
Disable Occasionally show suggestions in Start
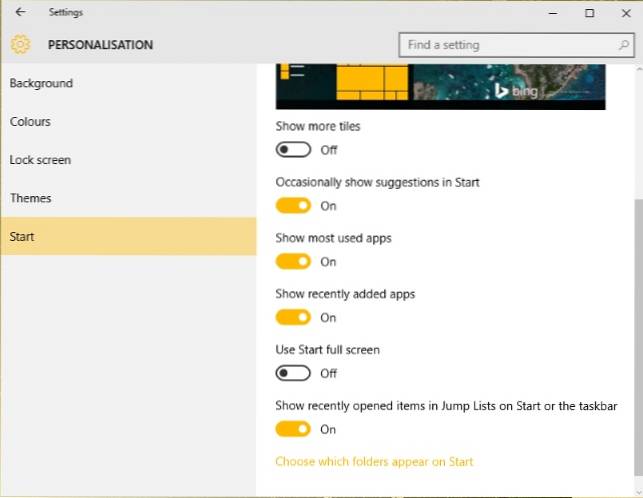point(293,206)
